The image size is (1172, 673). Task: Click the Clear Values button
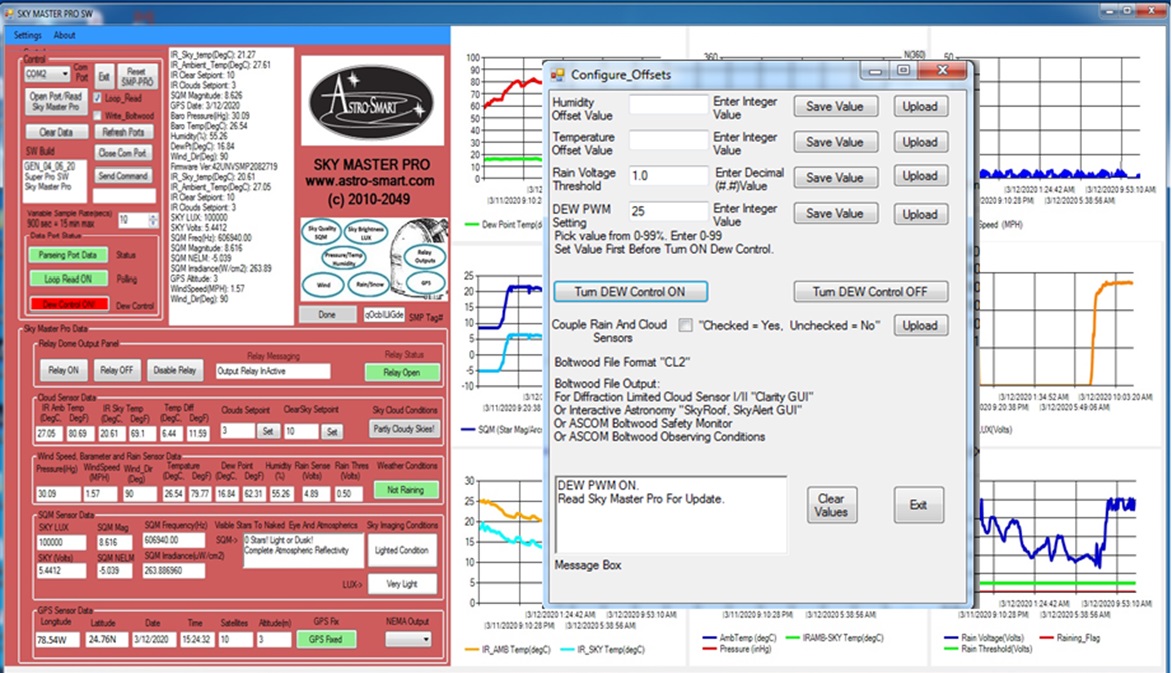coord(831,505)
